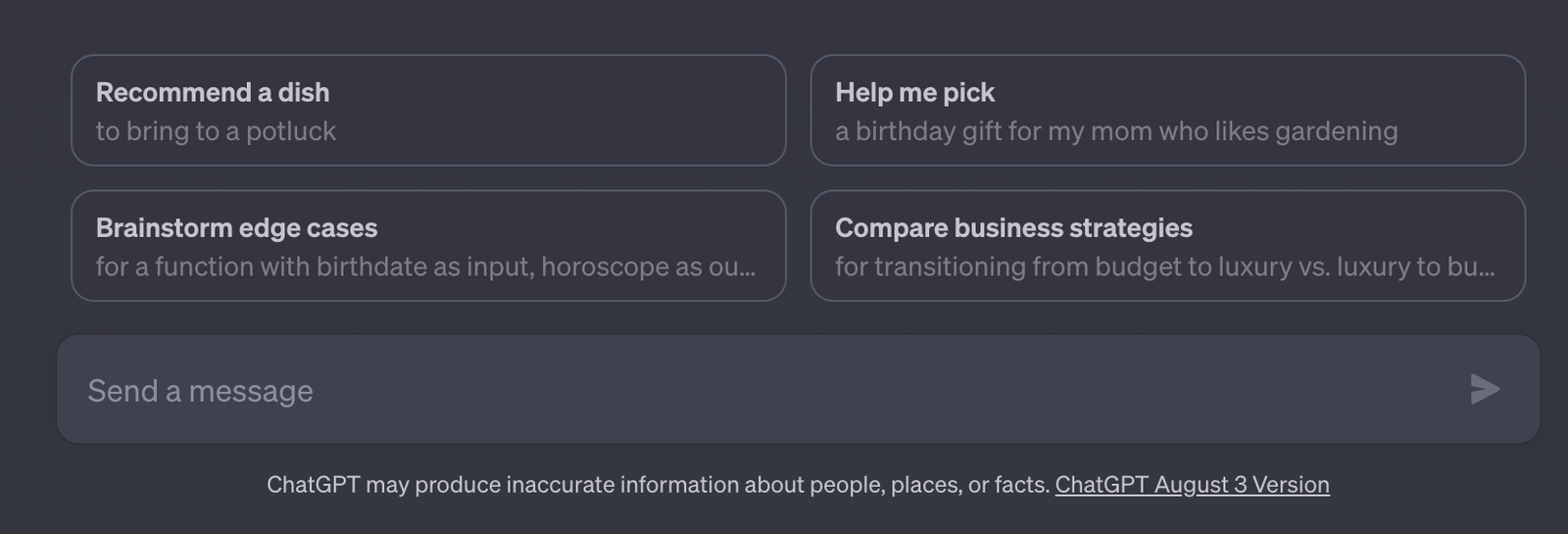
Task: Focus the "Send a message" input field
Action: (x=799, y=389)
